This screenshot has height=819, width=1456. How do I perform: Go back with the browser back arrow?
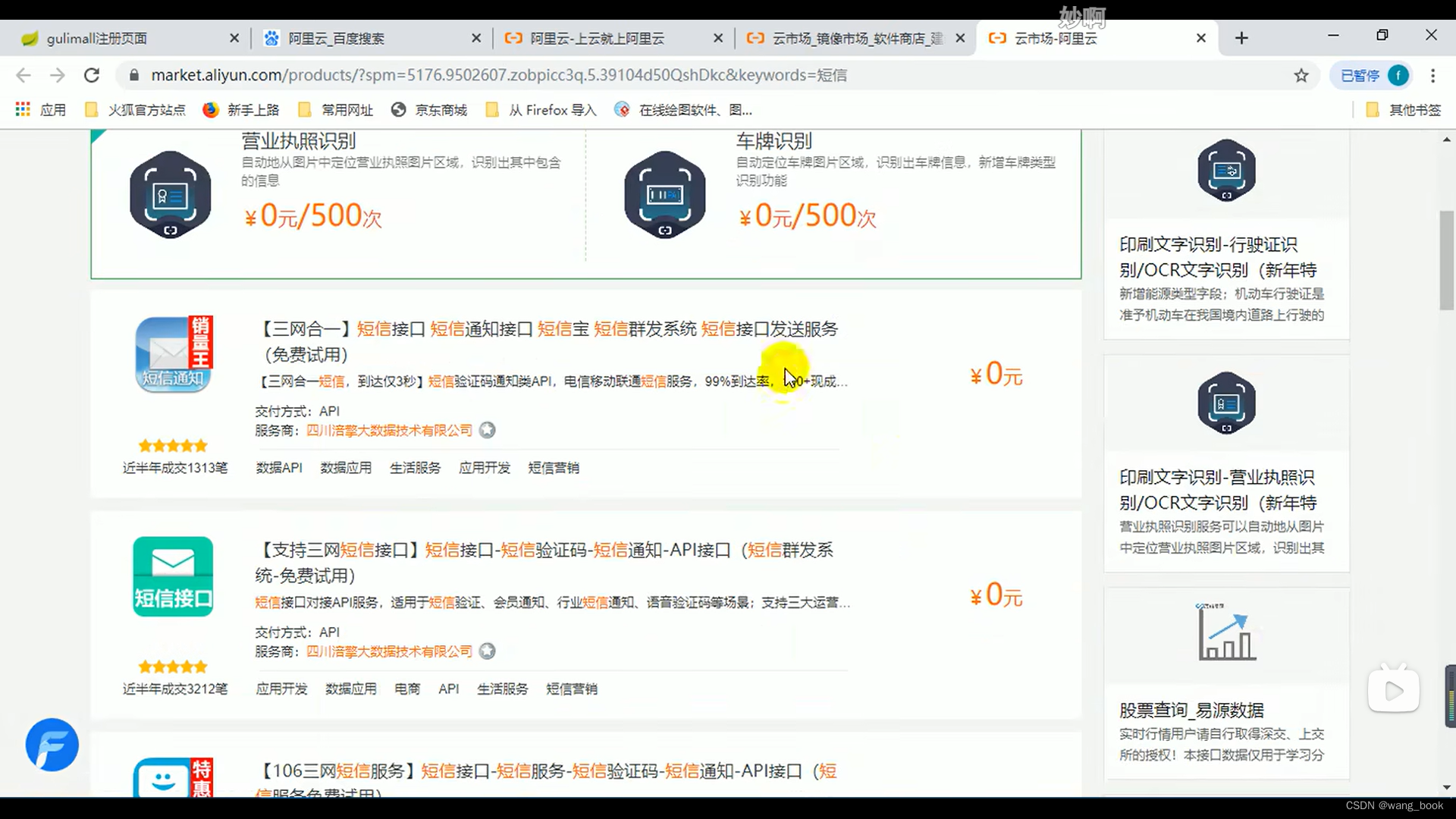24,75
